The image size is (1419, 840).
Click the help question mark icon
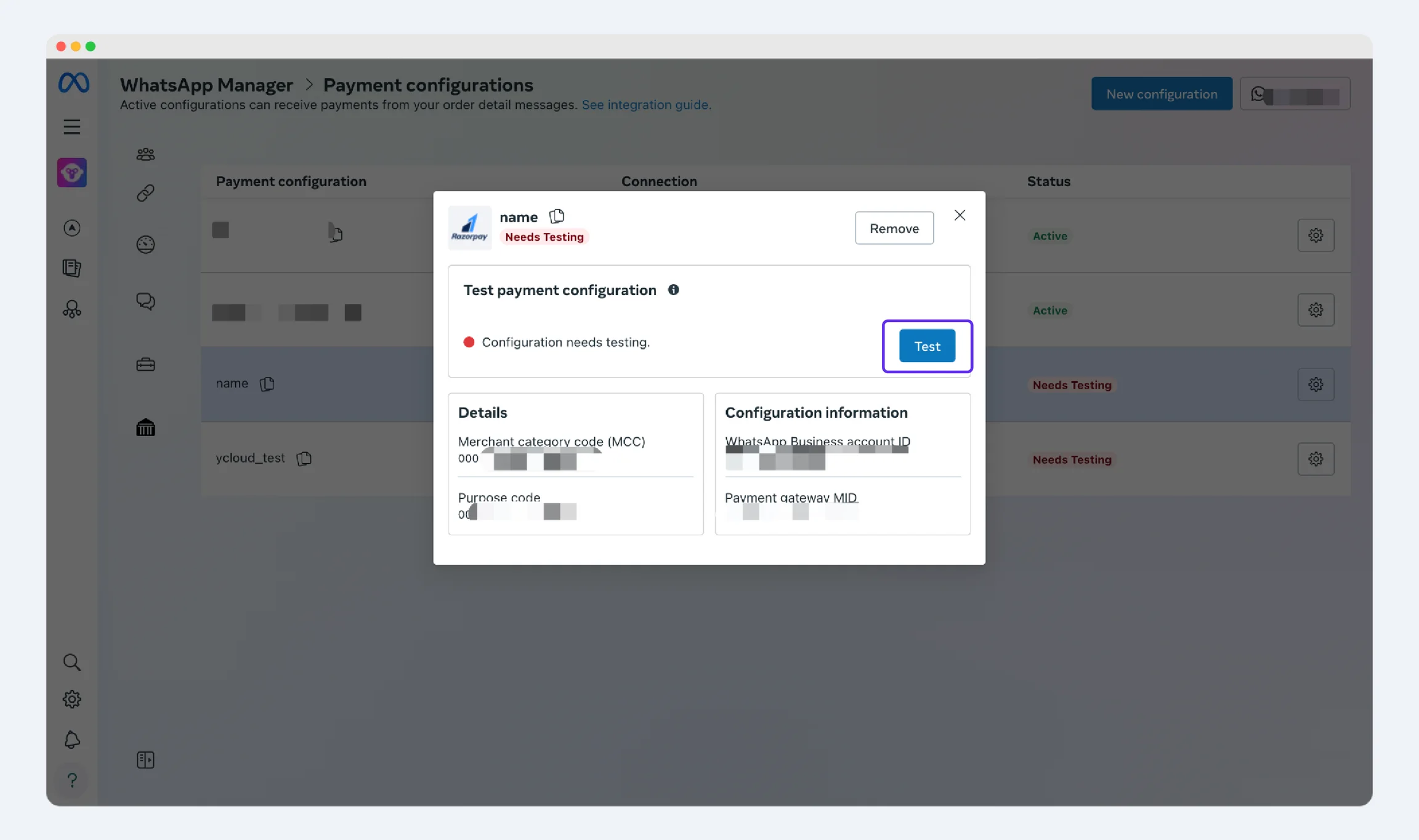click(72, 780)
